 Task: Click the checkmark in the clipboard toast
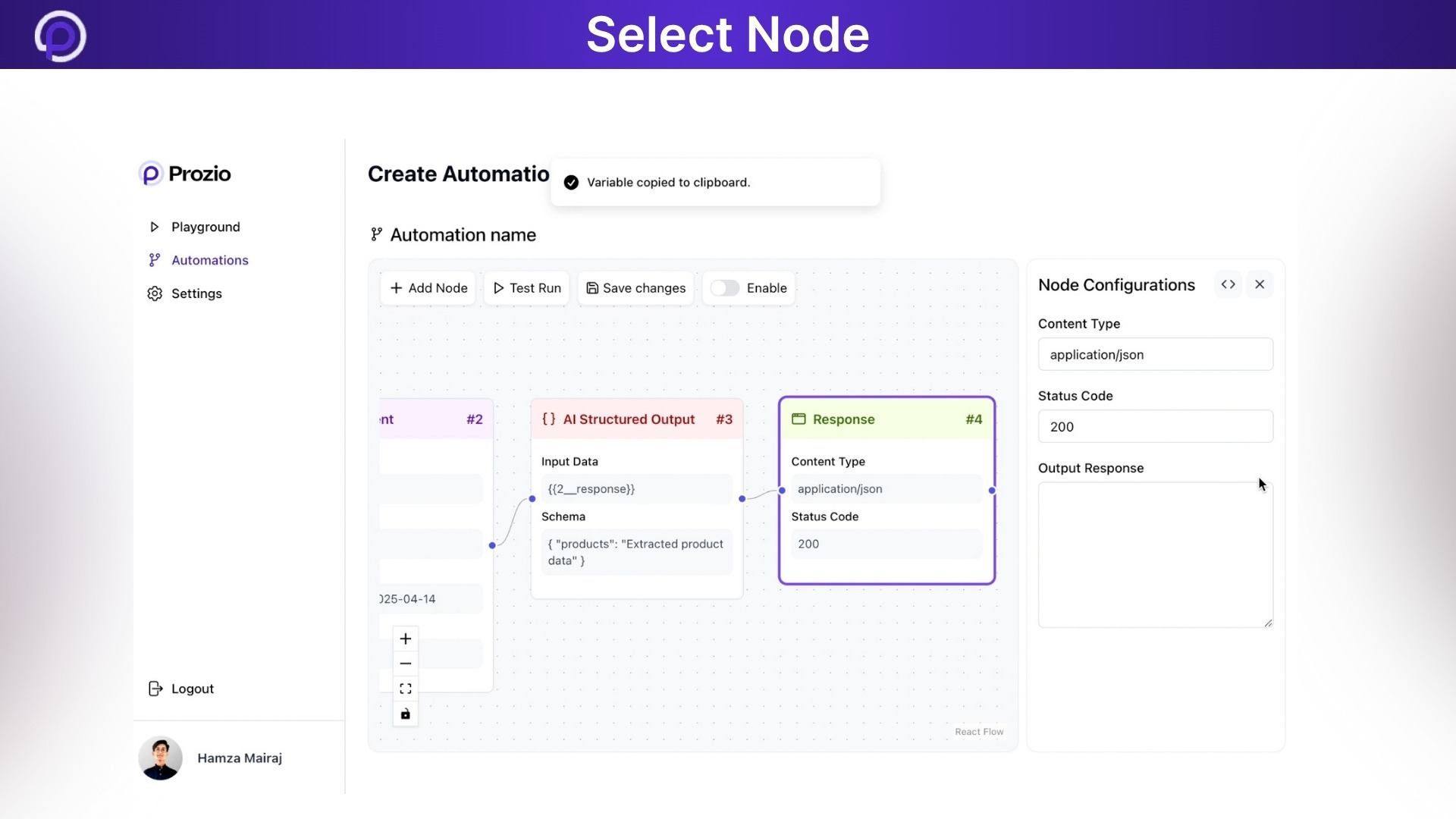point(570,182)
